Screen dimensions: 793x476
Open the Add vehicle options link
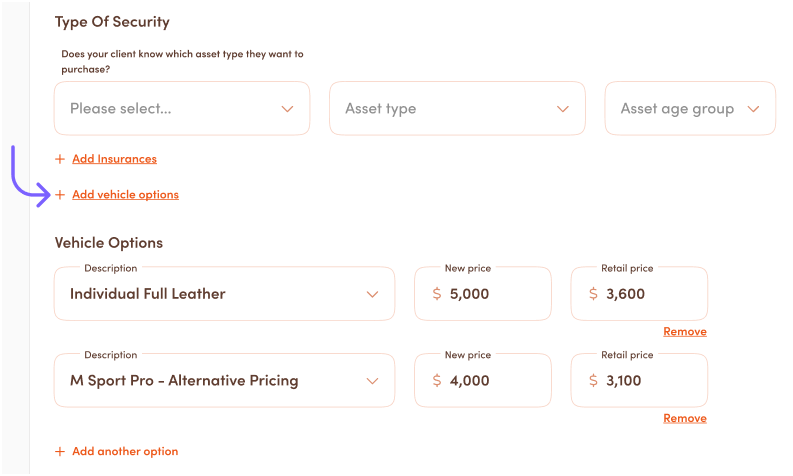tap(125, 195)
